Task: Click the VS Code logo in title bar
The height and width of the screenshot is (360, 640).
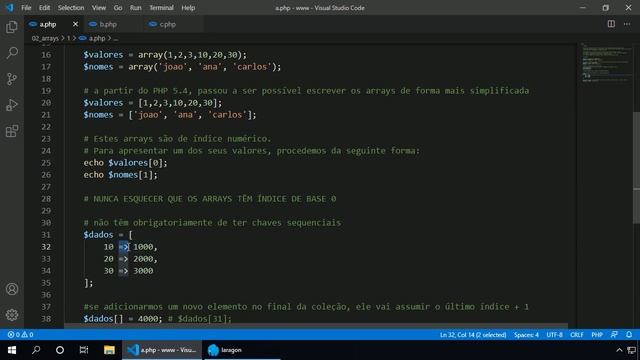Action: (x=9, y=8)
